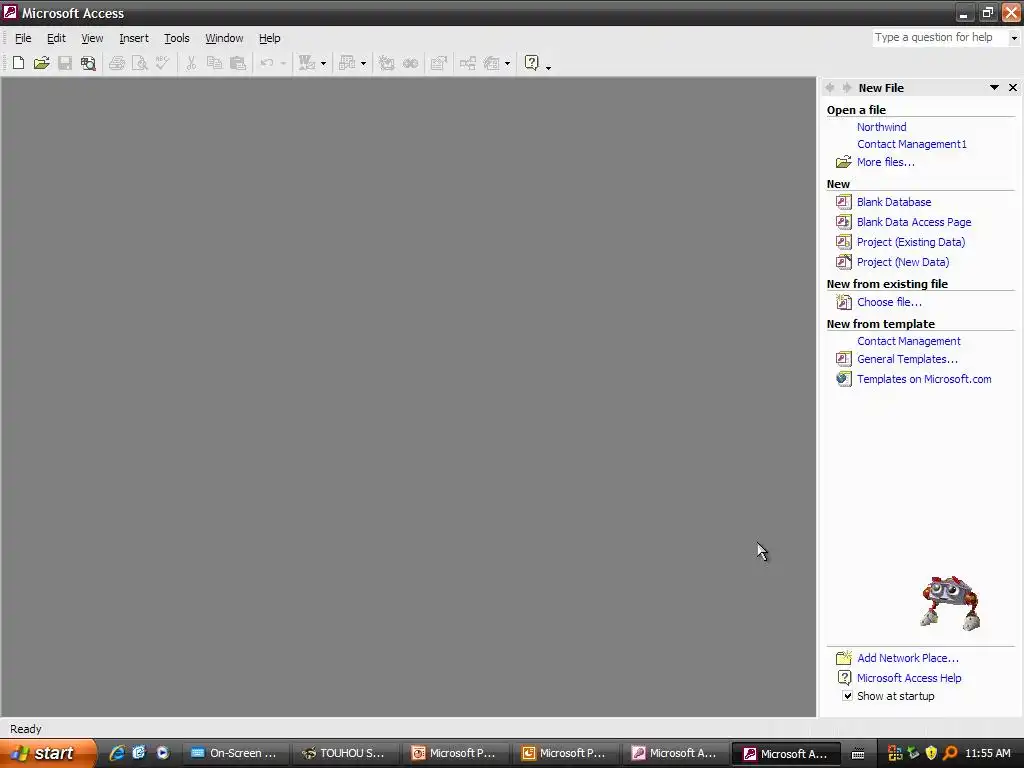Open the Contact Management template link
Image resolution: width=1024 pixels, height=768 pixels.
point(908,341)
